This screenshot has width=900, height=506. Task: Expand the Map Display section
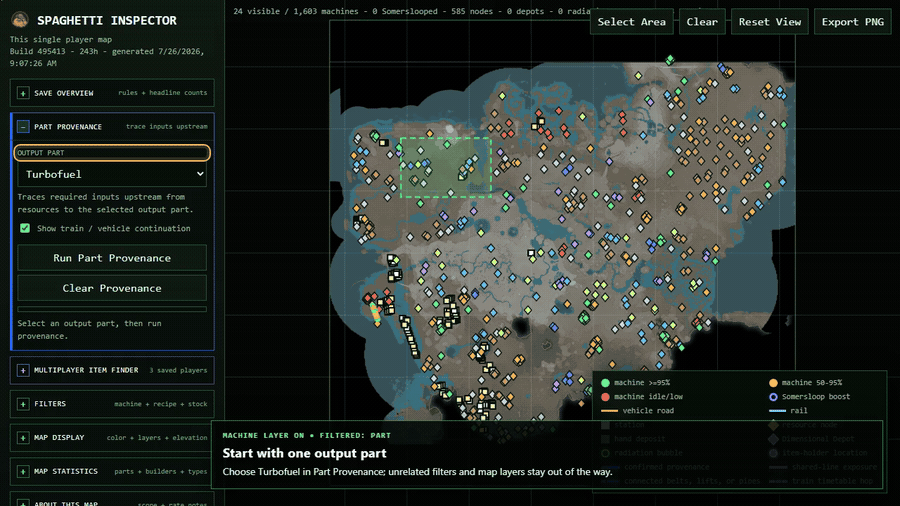[23, 438]
